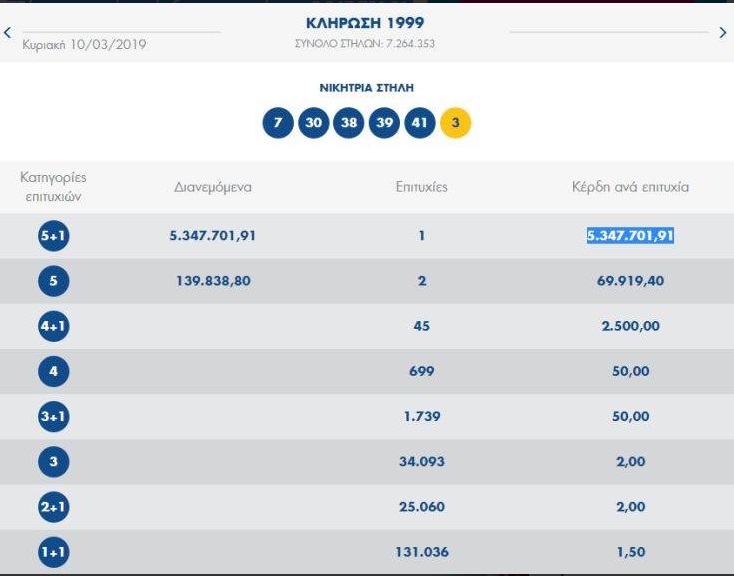Click the yellow Joker ball 3
This screenshot has width=734, height=576.
click(455, 123)
